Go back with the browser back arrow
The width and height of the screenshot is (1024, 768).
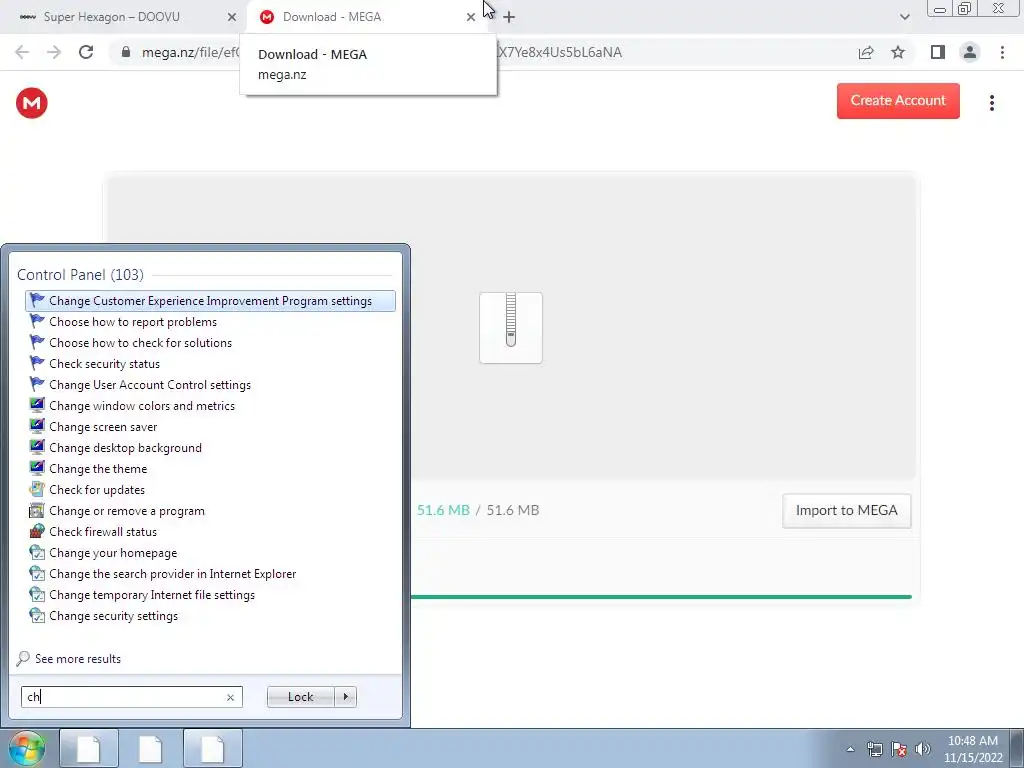22,52
